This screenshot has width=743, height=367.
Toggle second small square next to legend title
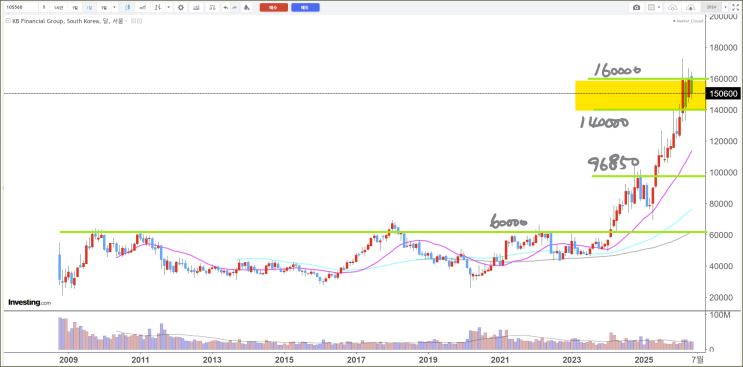pos(140,21)
